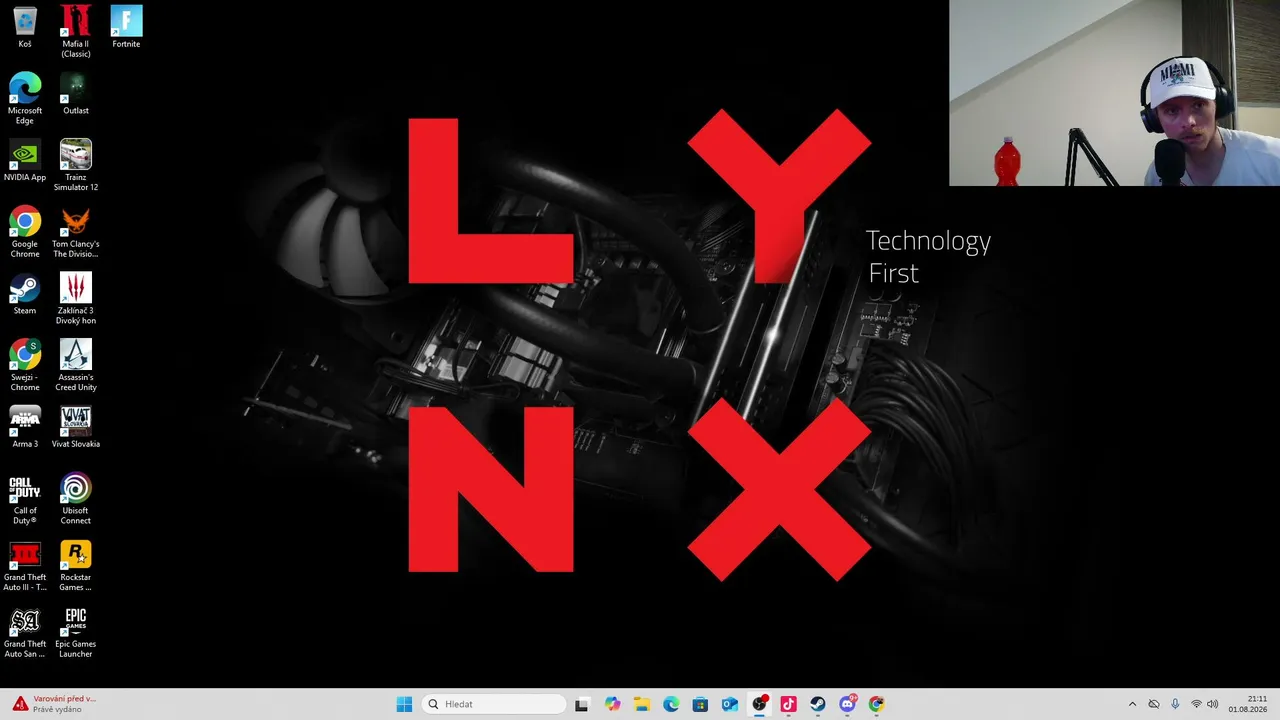Viewport: 1280px width, 720px height.
Task: Select the NVIDIA App desktop icon
Action: click(25, 161)
